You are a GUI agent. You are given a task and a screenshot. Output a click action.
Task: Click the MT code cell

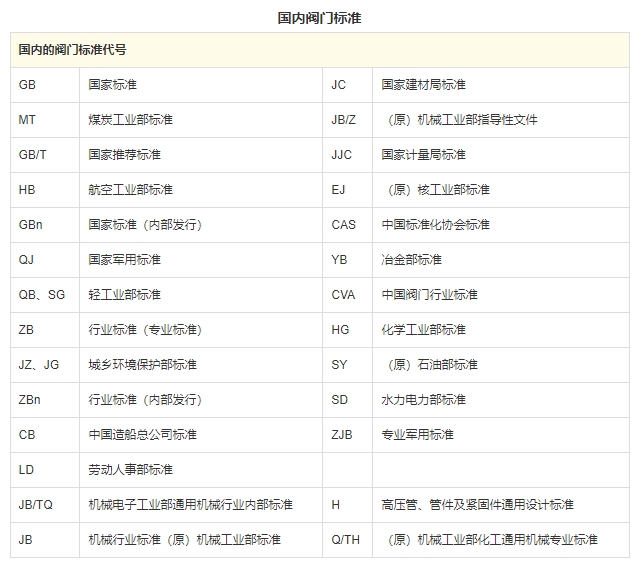pos(45,120)
